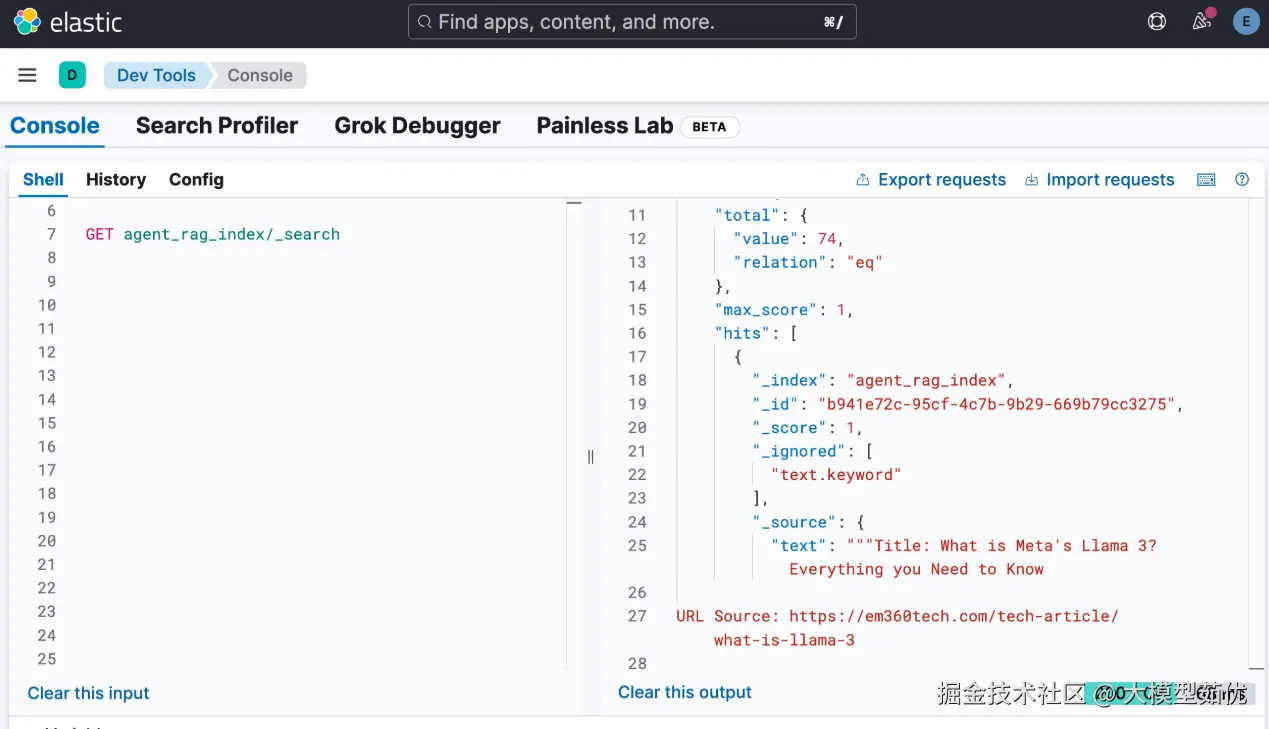Click the D space selector badge
Screen dimensions: 1269x729
[72, 75]
